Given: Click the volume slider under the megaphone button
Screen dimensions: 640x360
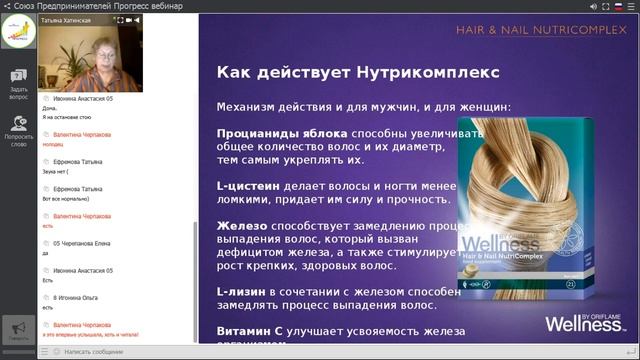Looking at the screenshot, I should pyautogui.click(x=18, y=352).
